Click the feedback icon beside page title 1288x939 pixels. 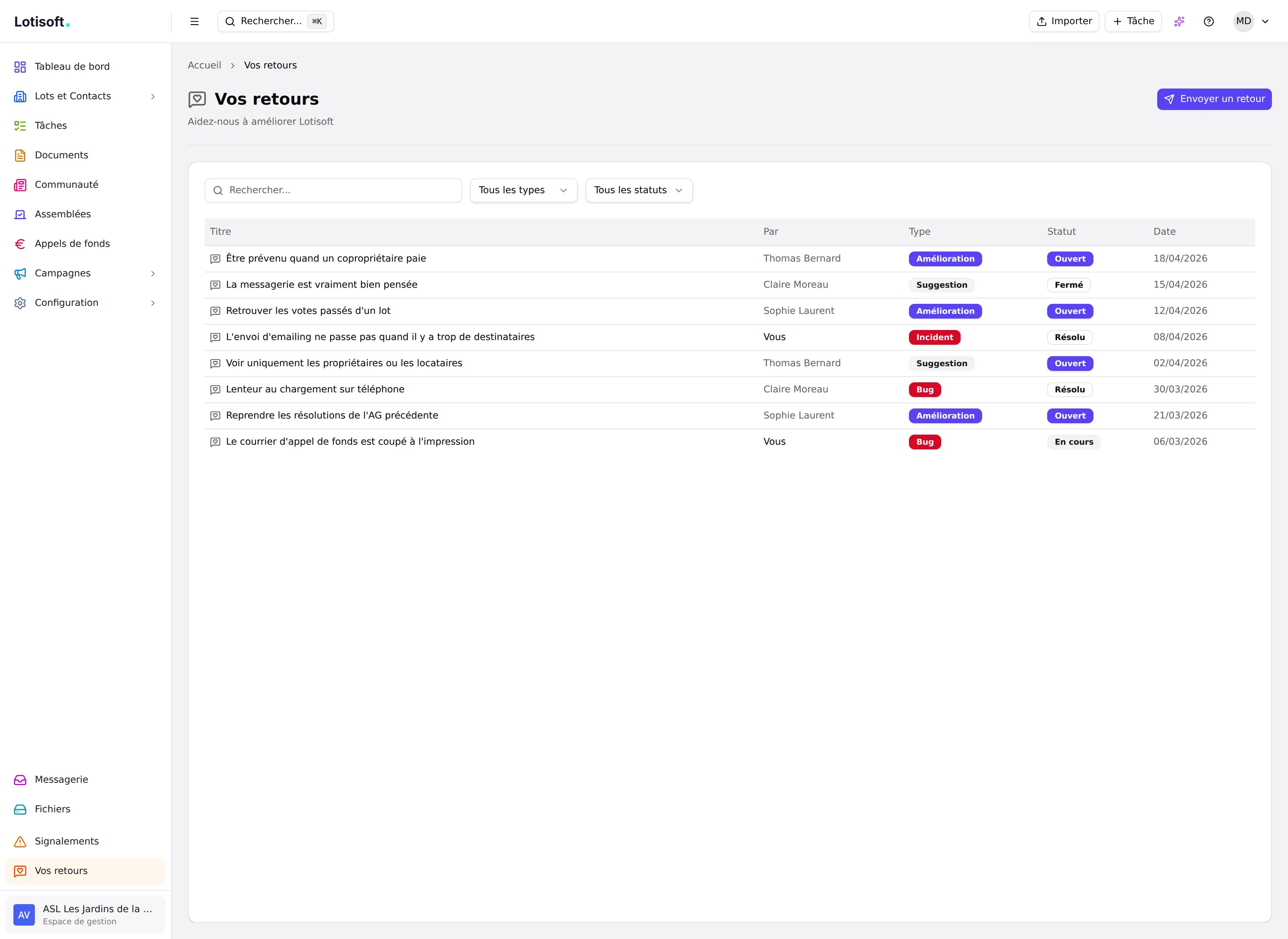tap(197, 100)
